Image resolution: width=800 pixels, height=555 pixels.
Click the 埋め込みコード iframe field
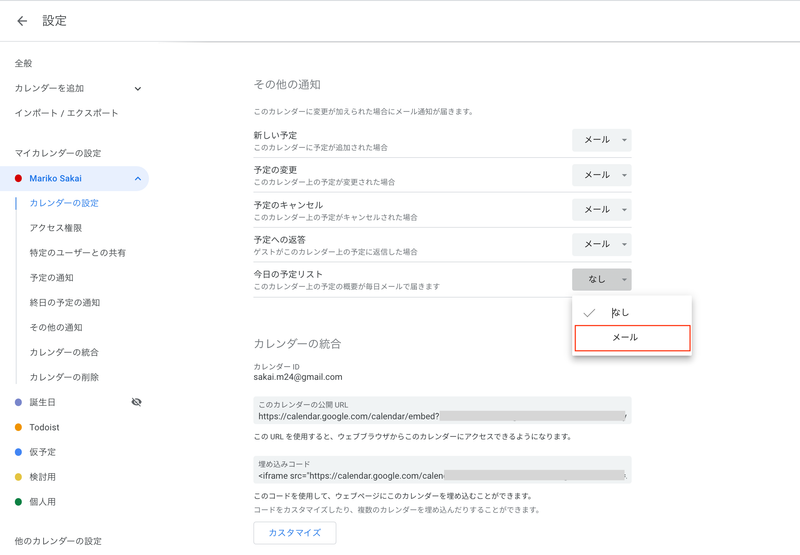441,475
